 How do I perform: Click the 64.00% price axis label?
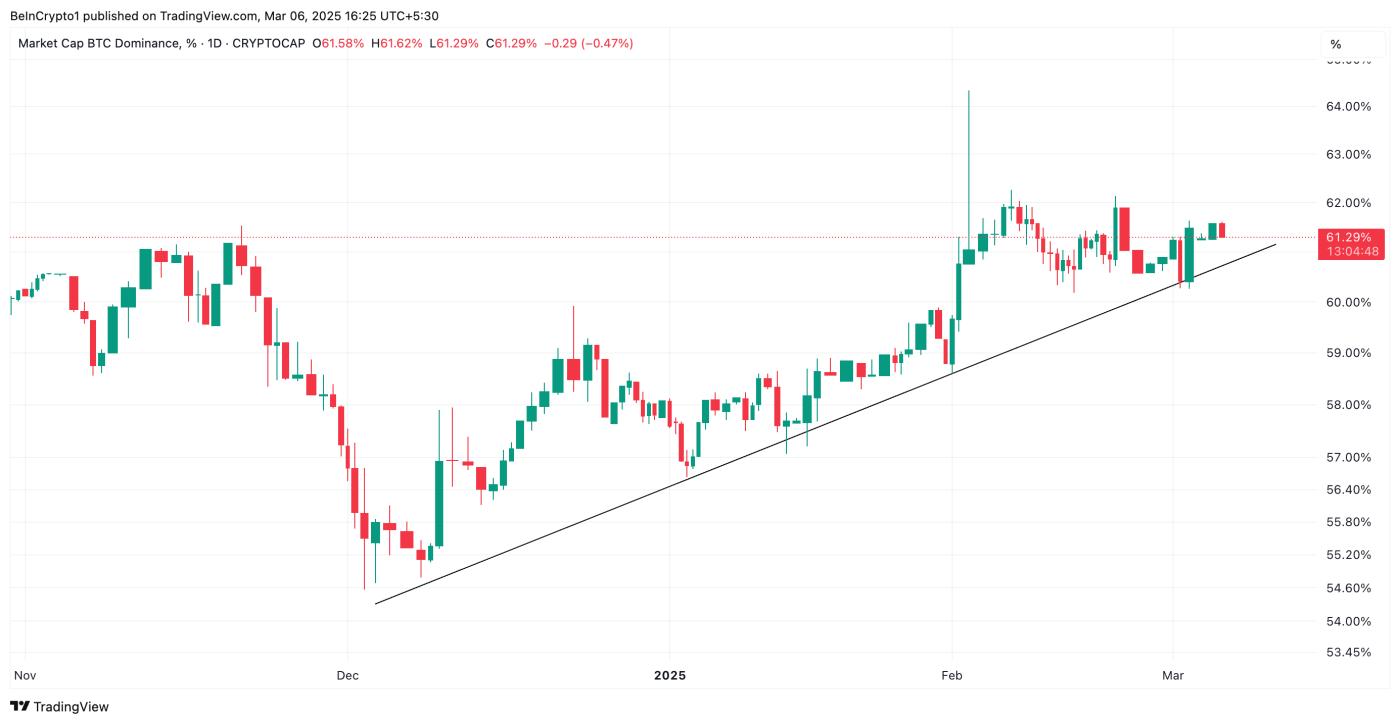click(1347, 107)
